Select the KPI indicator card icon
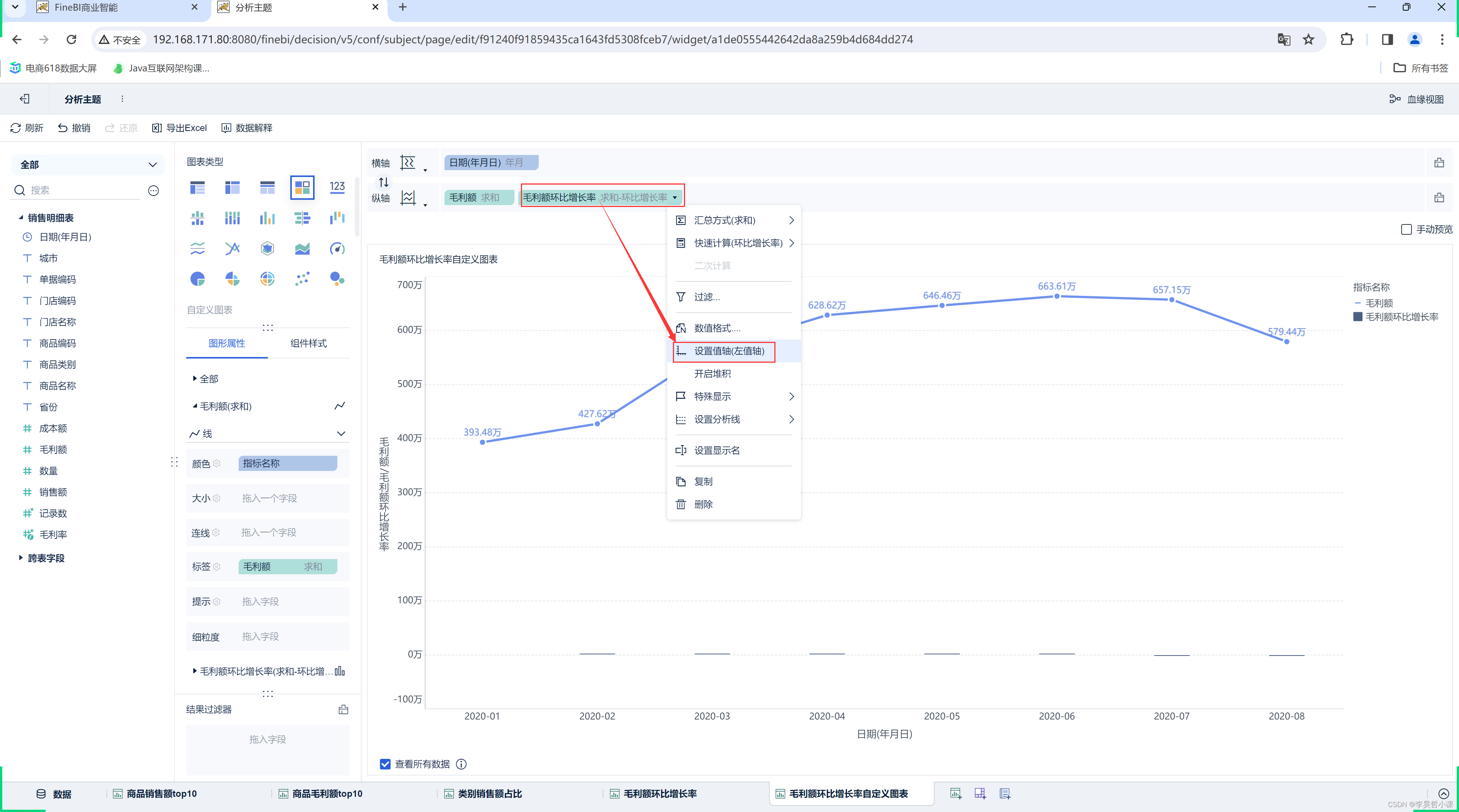 point(337,187)
